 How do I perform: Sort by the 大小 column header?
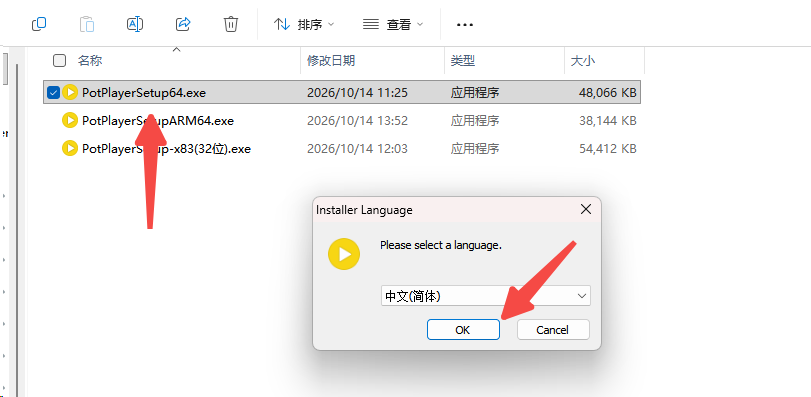[x=583, y=60]
